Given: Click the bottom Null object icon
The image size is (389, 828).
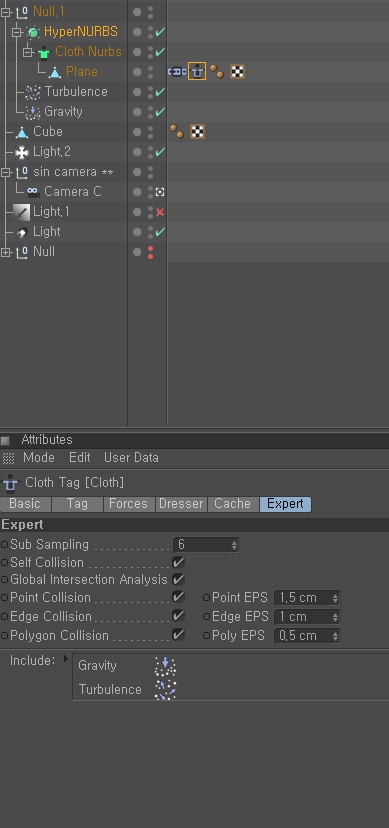Looking at the screenshot, I should click(22, 252).
